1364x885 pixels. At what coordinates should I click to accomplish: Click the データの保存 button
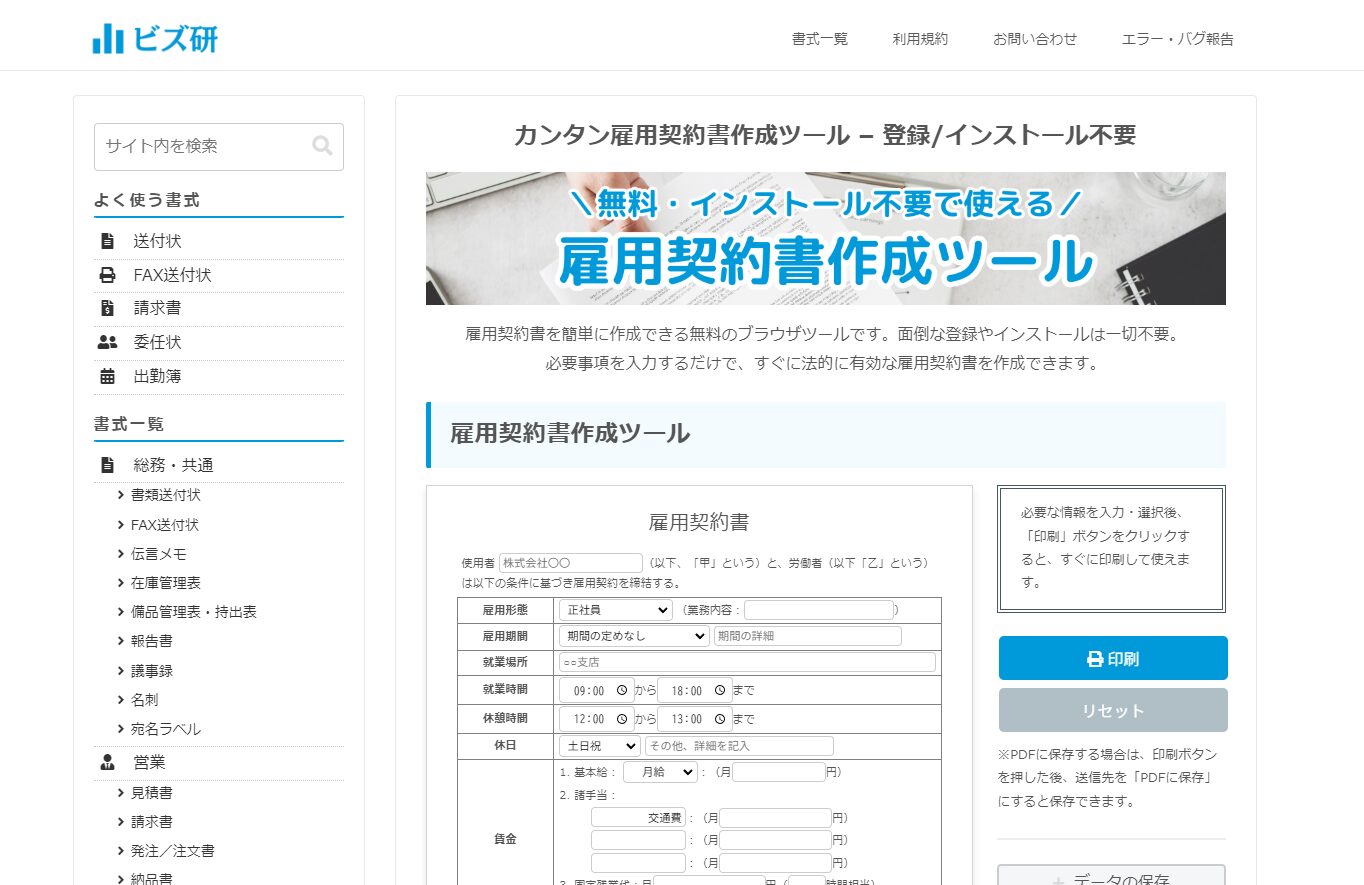tap(1111, 875)
